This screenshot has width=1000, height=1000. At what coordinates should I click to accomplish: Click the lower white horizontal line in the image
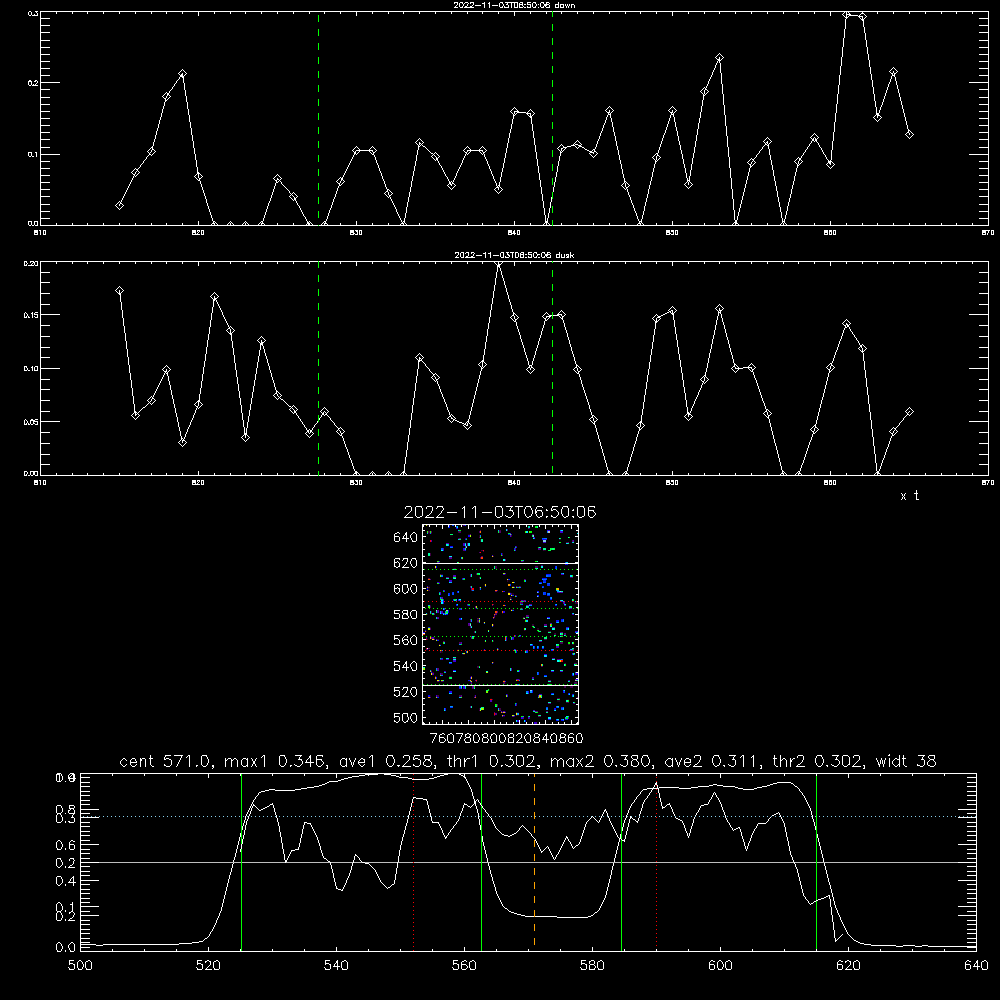point(500,685)
